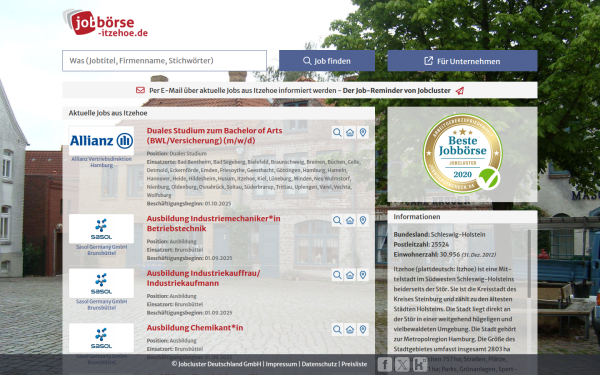Click the Informationen panel scrollbar
Screen dimensions: 600x375
tap(529, 264)
